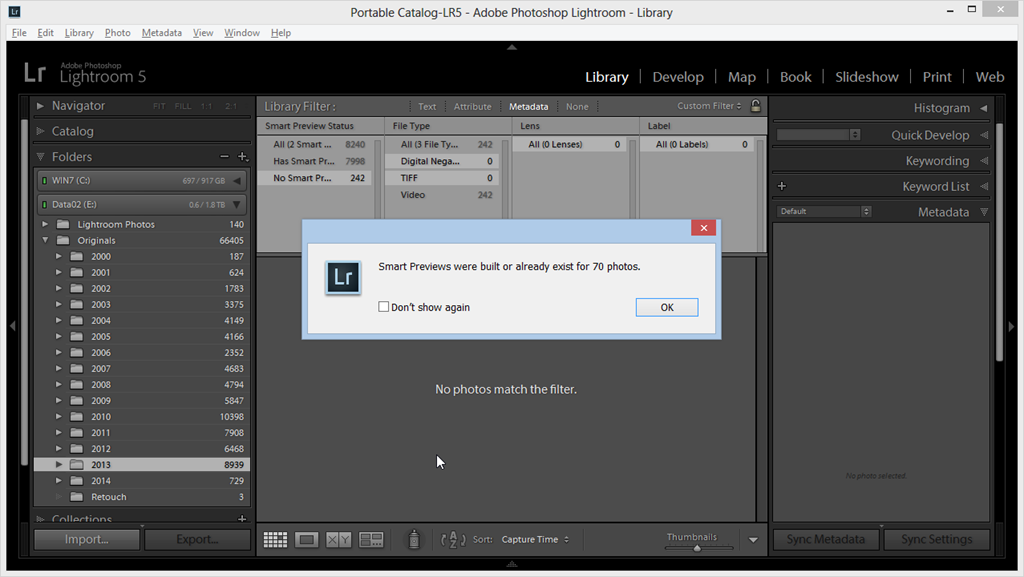Collapse the Originals folder tree
This screenshot has width=1024, height=577.
(x=45, y=240)
